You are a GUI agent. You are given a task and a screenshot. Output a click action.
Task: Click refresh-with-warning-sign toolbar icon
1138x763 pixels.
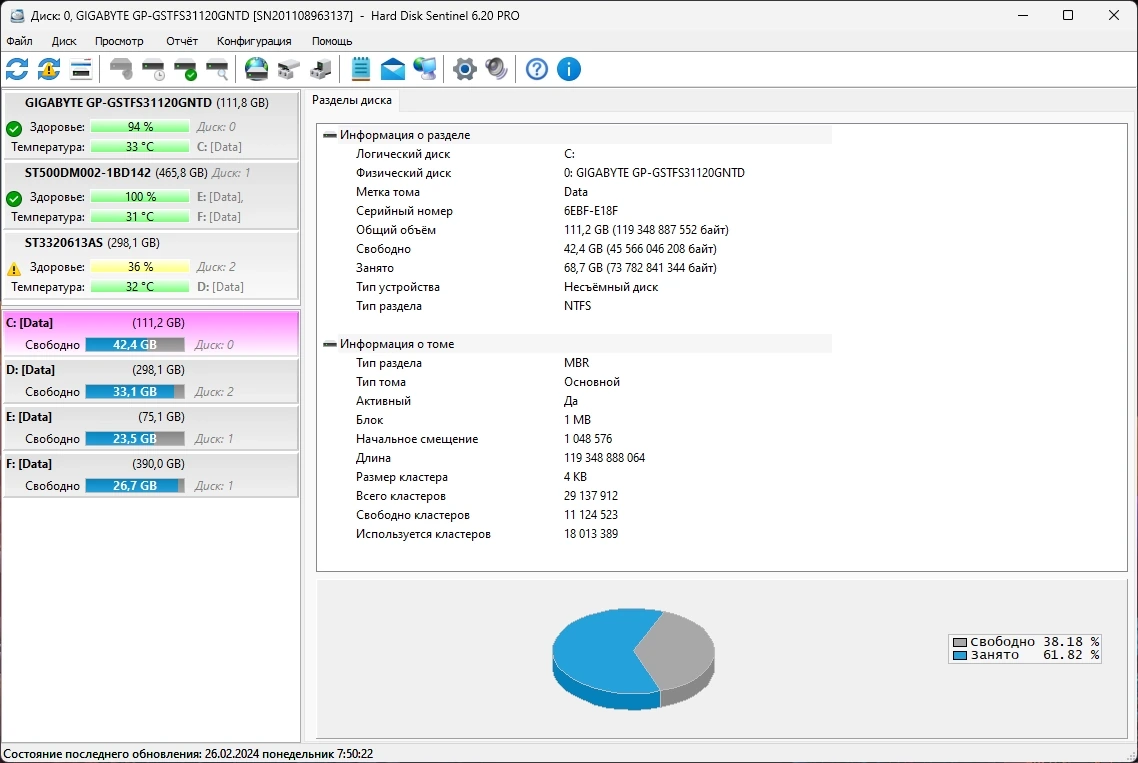click(49, 69)
